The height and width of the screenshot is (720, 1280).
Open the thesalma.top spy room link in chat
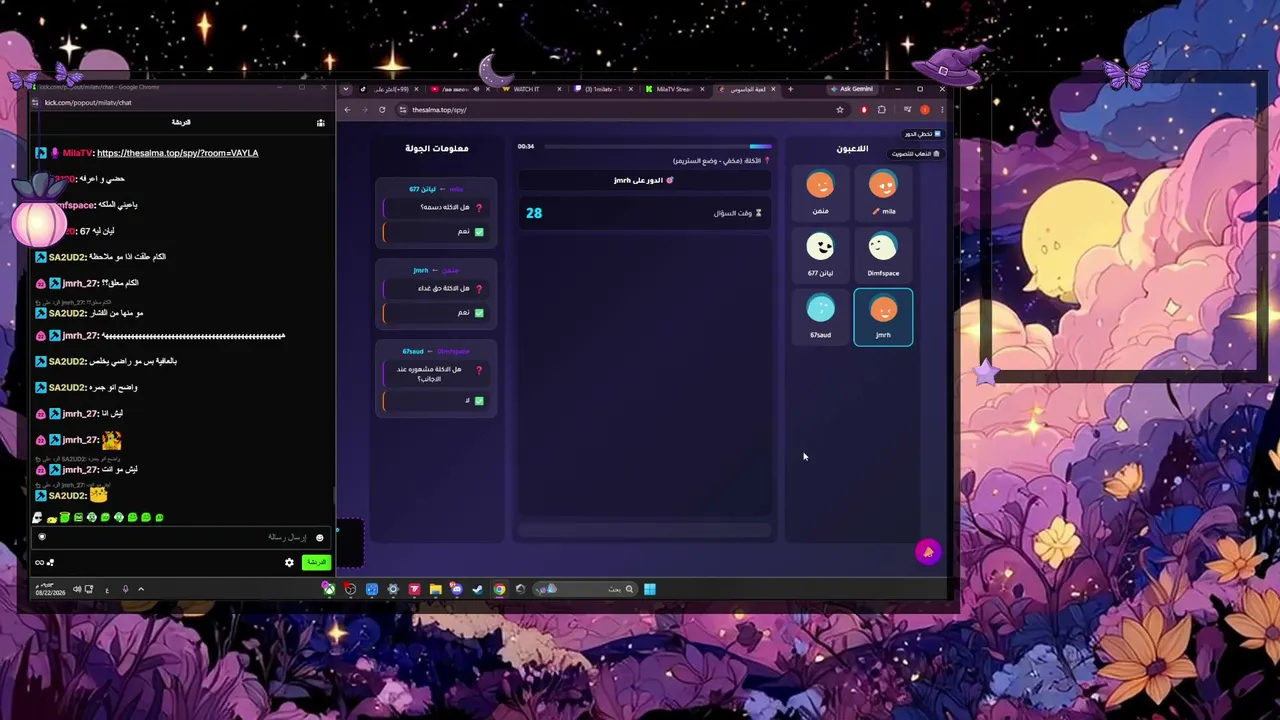tap(177, 153)
